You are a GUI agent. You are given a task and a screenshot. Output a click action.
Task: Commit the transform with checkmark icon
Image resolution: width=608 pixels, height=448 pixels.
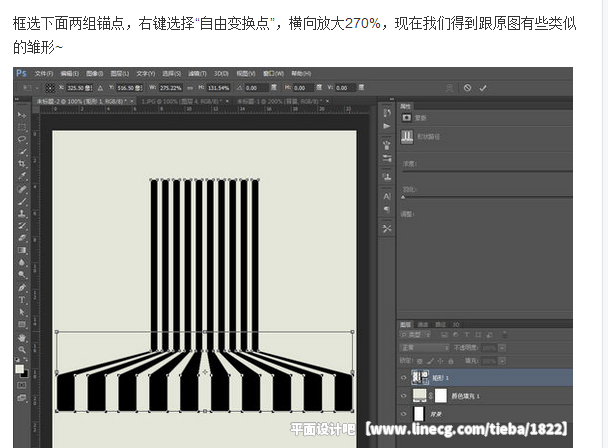click(x=483, y=88)
